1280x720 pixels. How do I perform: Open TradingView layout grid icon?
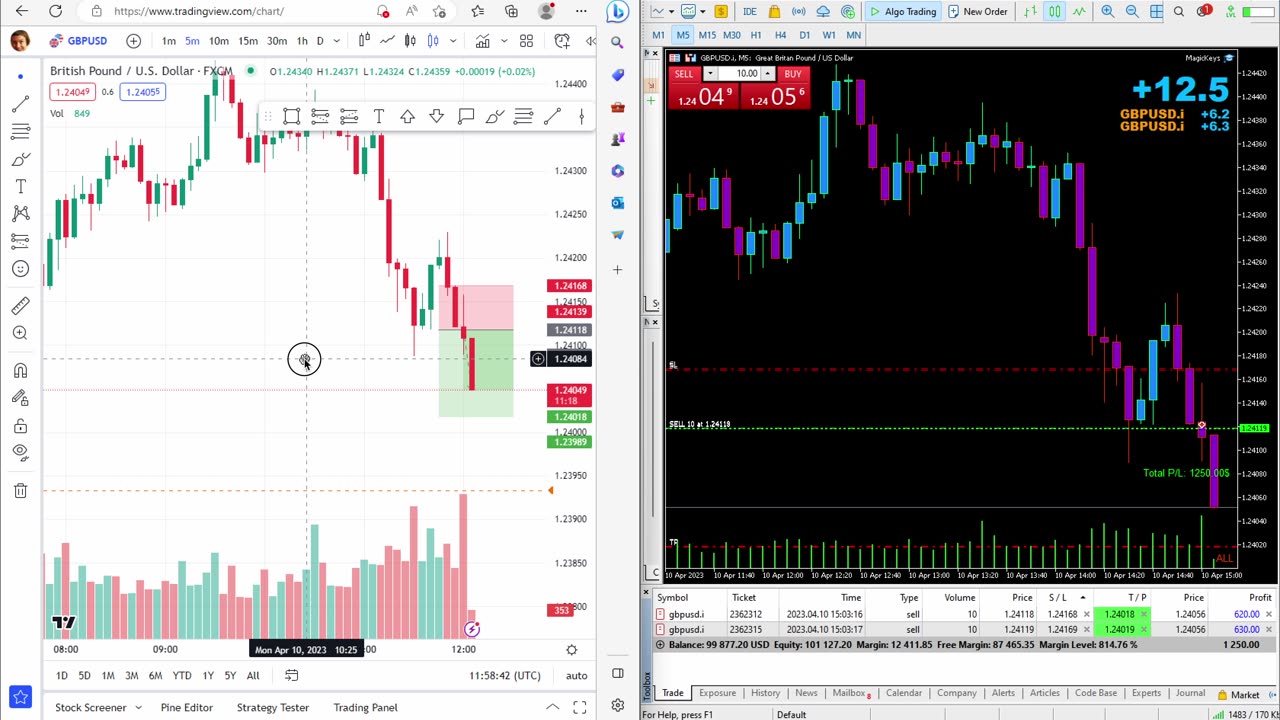tap(526, 41)
